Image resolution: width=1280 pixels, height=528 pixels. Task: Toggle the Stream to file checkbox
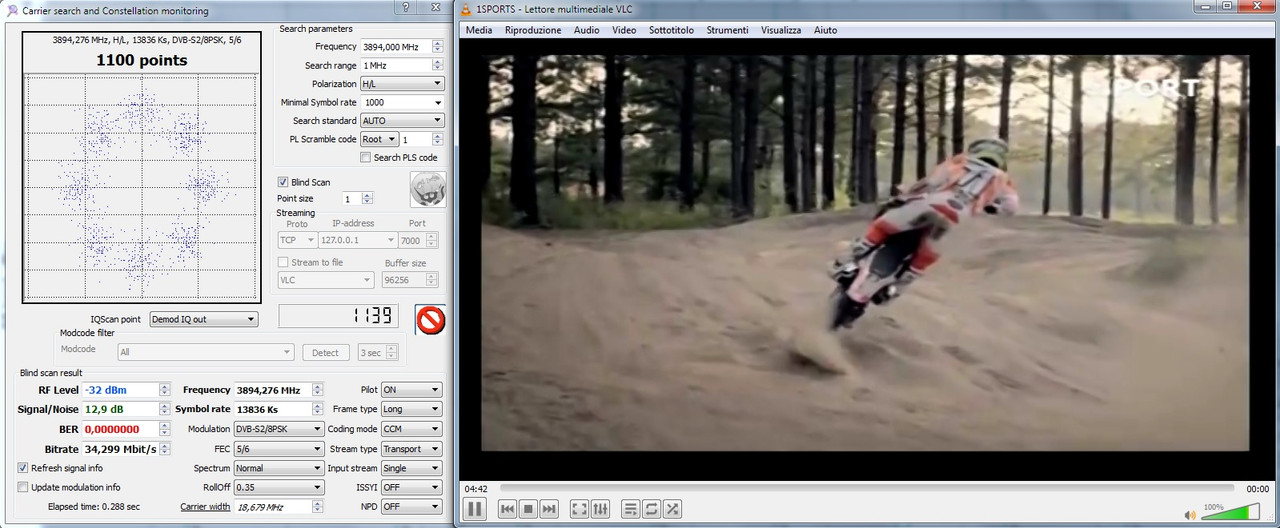pos(283,263)
